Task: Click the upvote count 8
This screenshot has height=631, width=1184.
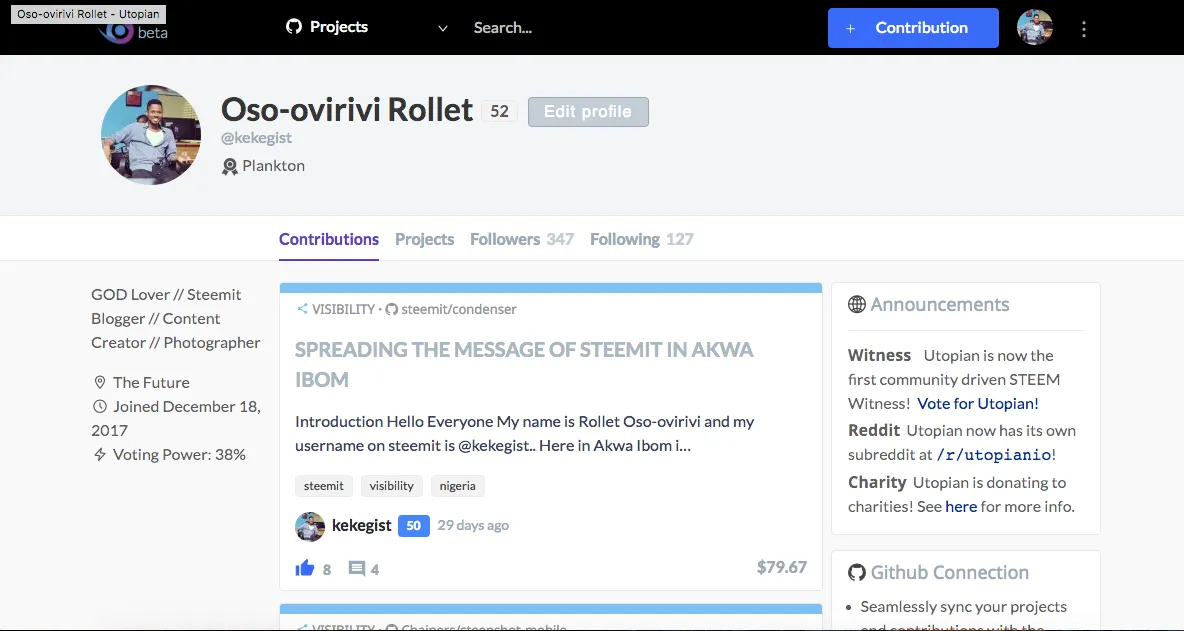Action: coord(327,570)
